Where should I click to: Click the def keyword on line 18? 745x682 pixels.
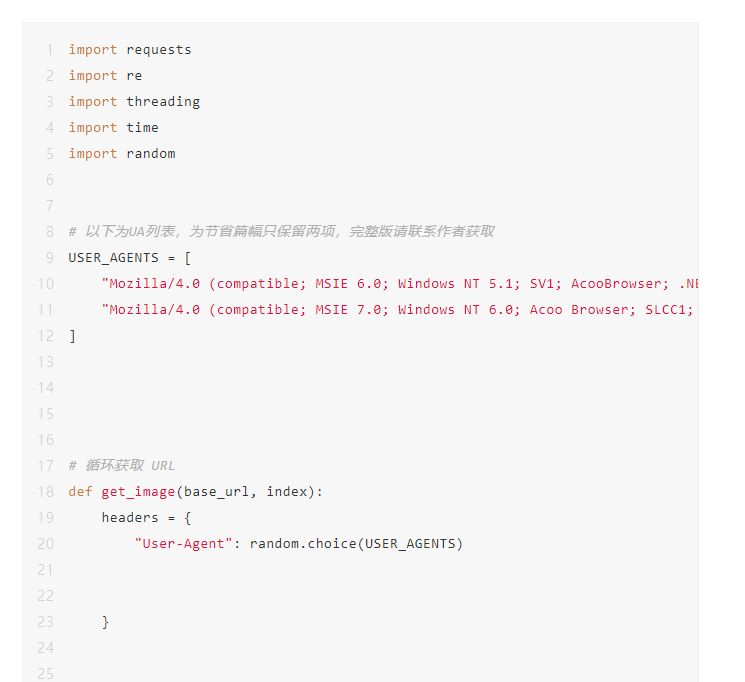coord(80,491)
